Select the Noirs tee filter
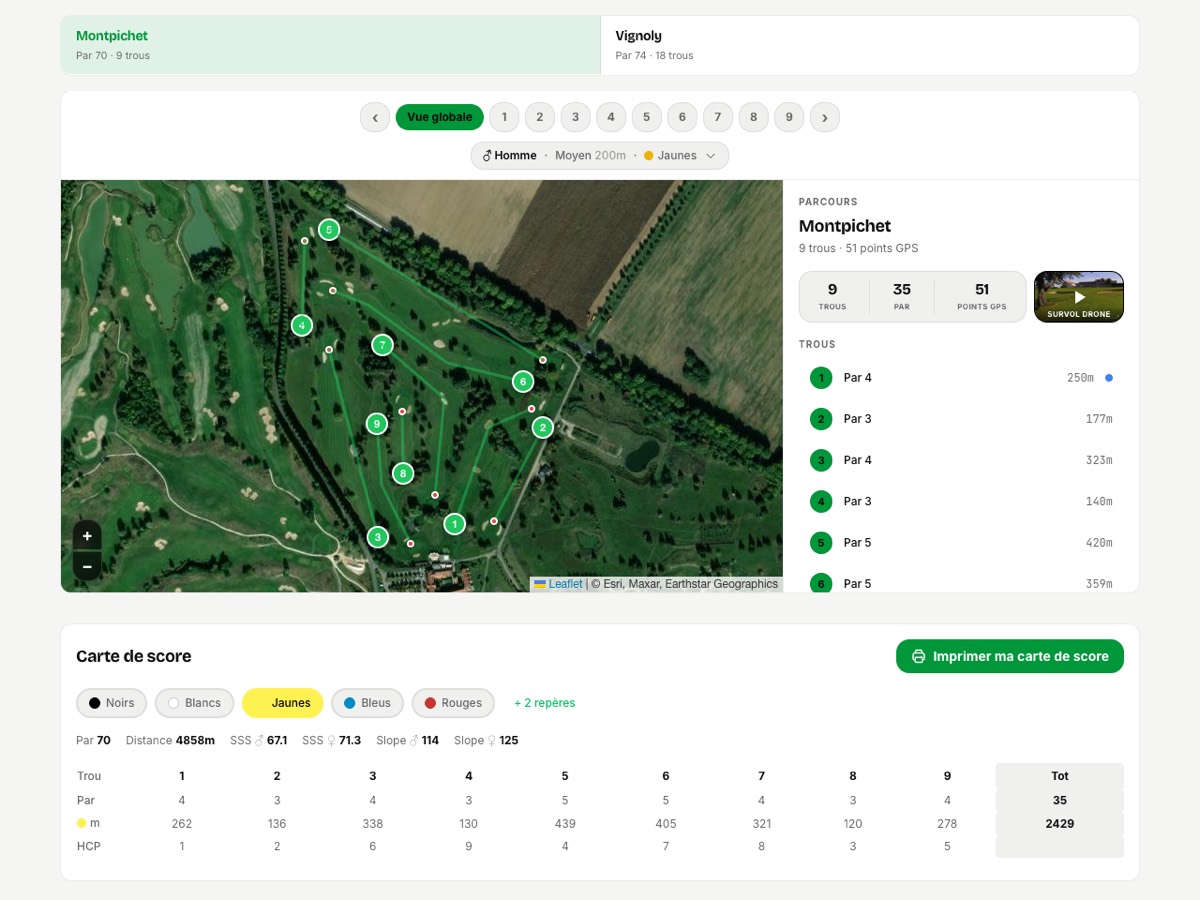1200x900 pixels. 111,703
